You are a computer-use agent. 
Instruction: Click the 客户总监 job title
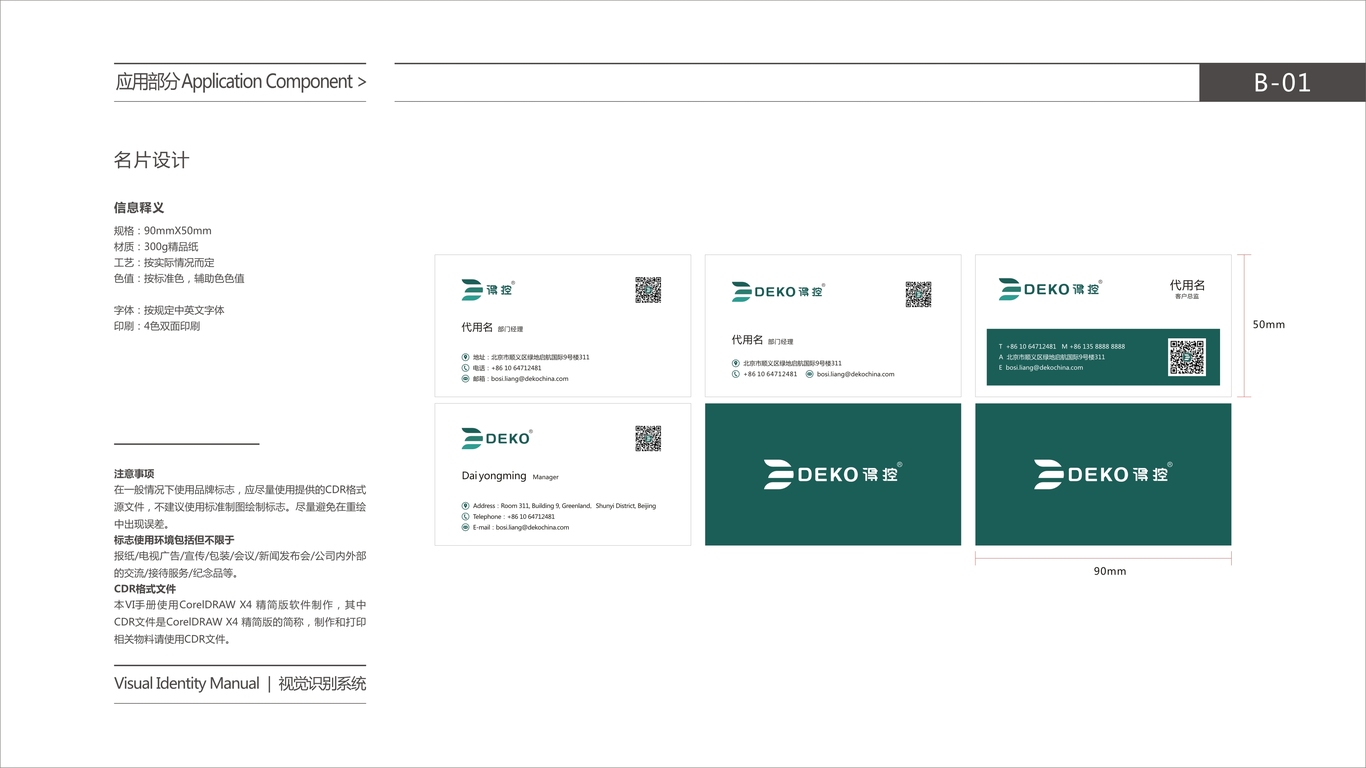tap(1187, 297)
